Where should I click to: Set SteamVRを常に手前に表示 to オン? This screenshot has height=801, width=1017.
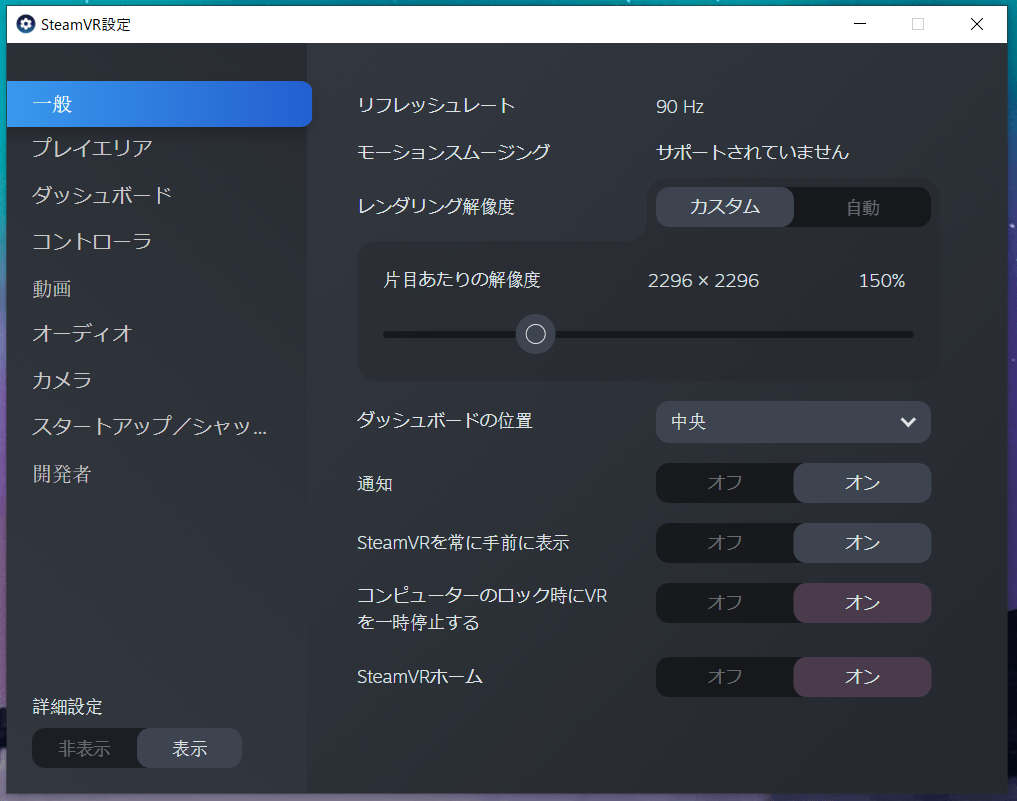[x=863, y=543]
